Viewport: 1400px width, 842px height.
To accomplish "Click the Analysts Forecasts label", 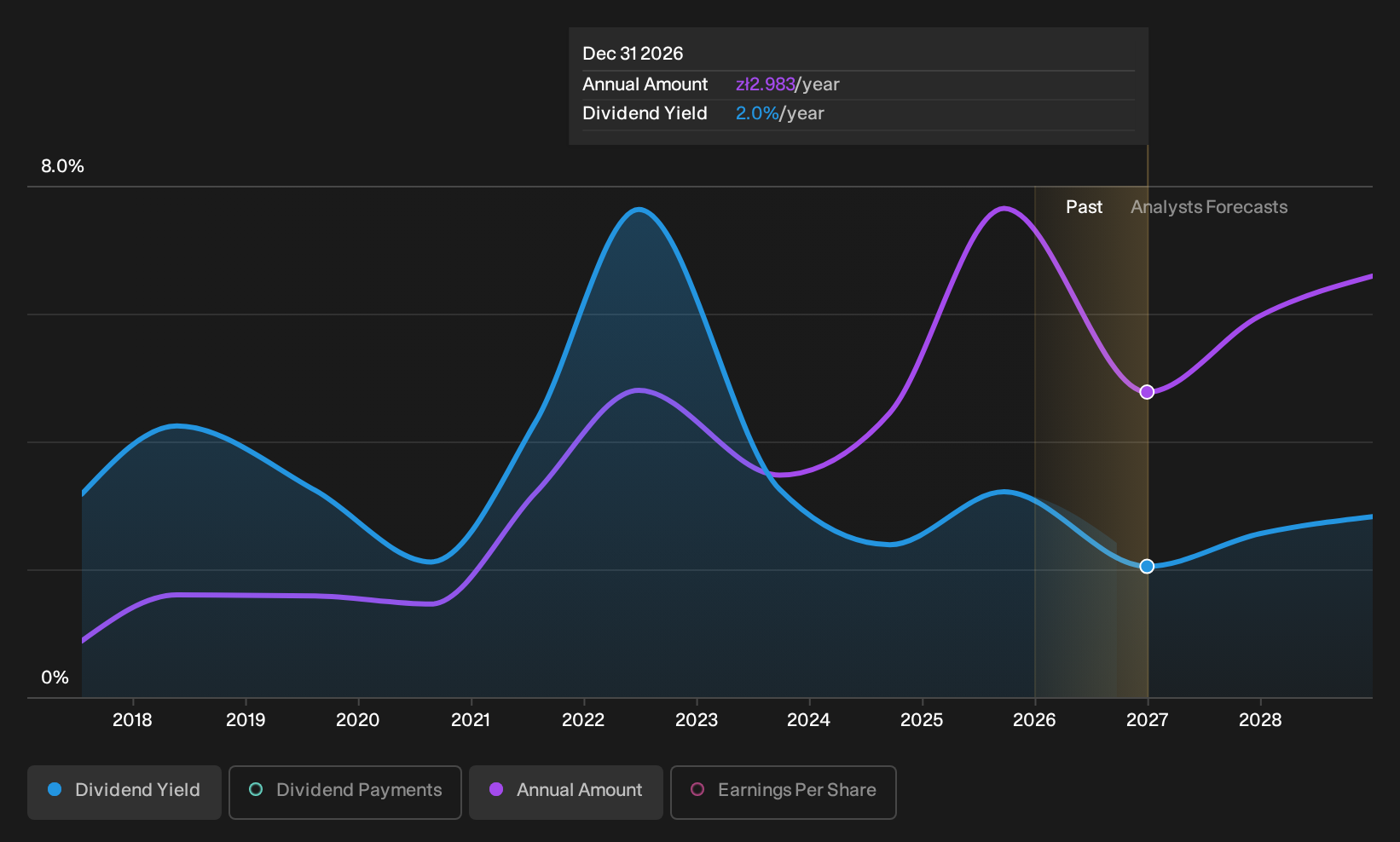I will click(1209, 207).
